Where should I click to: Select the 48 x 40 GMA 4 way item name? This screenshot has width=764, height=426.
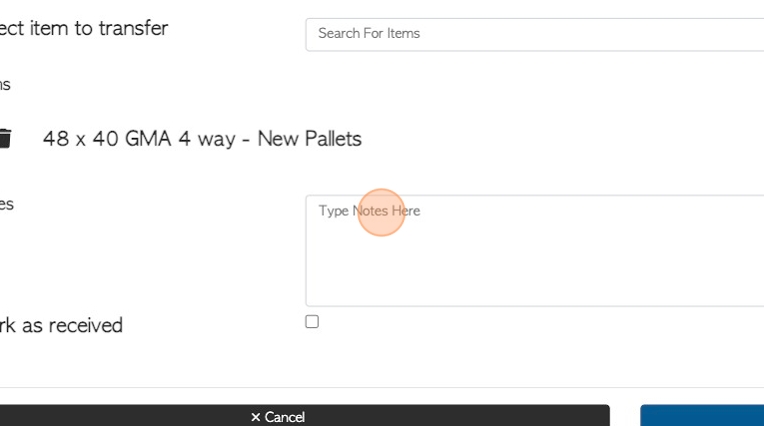pos(202,139)
